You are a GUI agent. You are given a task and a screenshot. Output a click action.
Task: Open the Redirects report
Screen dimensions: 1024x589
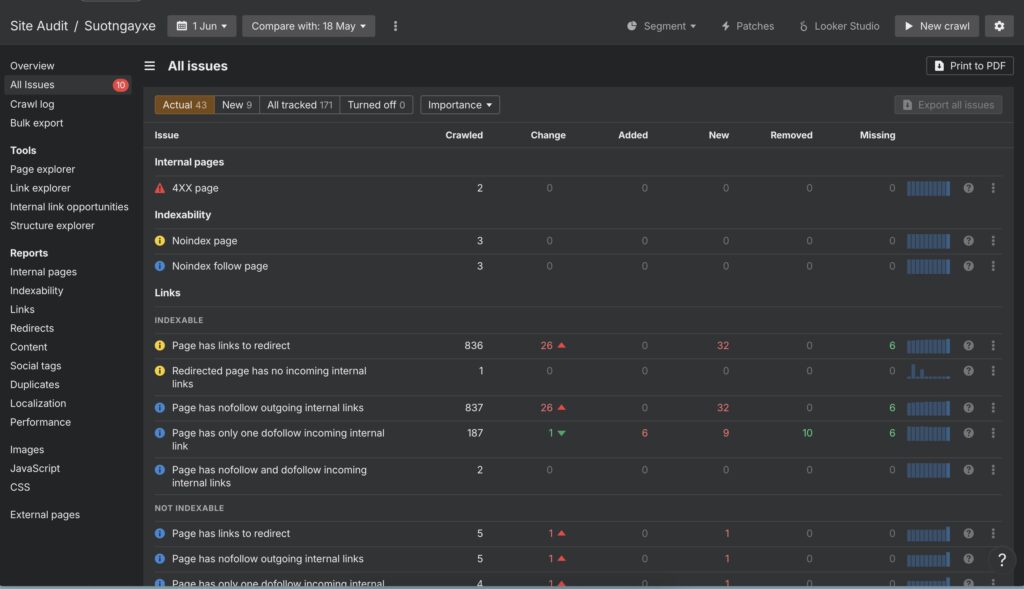[32, 328]
